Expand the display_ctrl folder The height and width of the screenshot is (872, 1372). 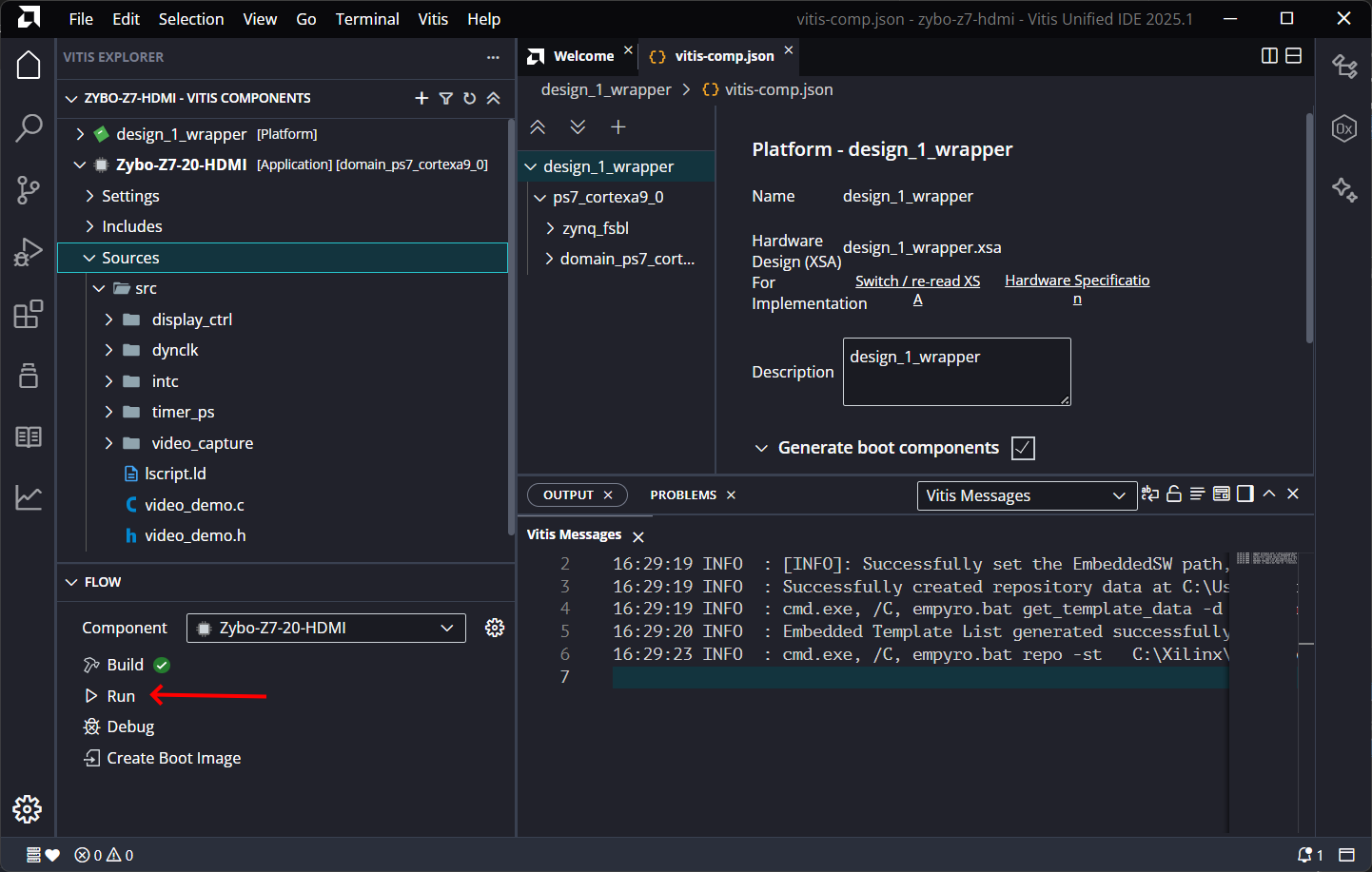108,320
